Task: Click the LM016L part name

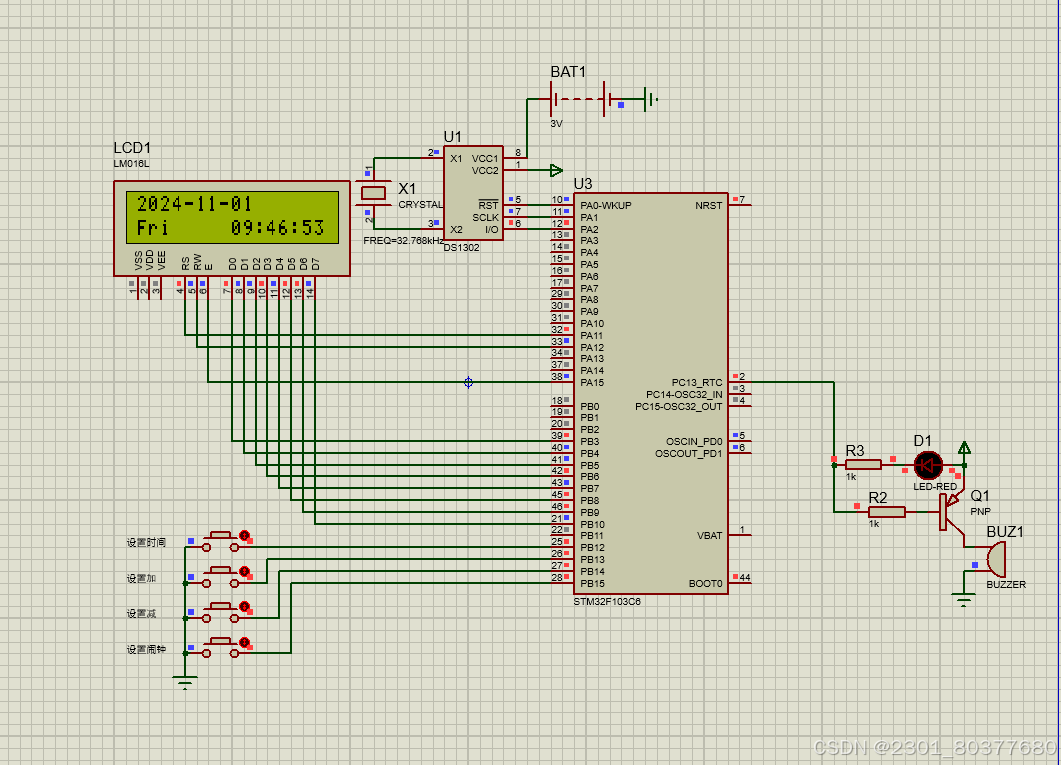Action: click(x=131, y=164)
